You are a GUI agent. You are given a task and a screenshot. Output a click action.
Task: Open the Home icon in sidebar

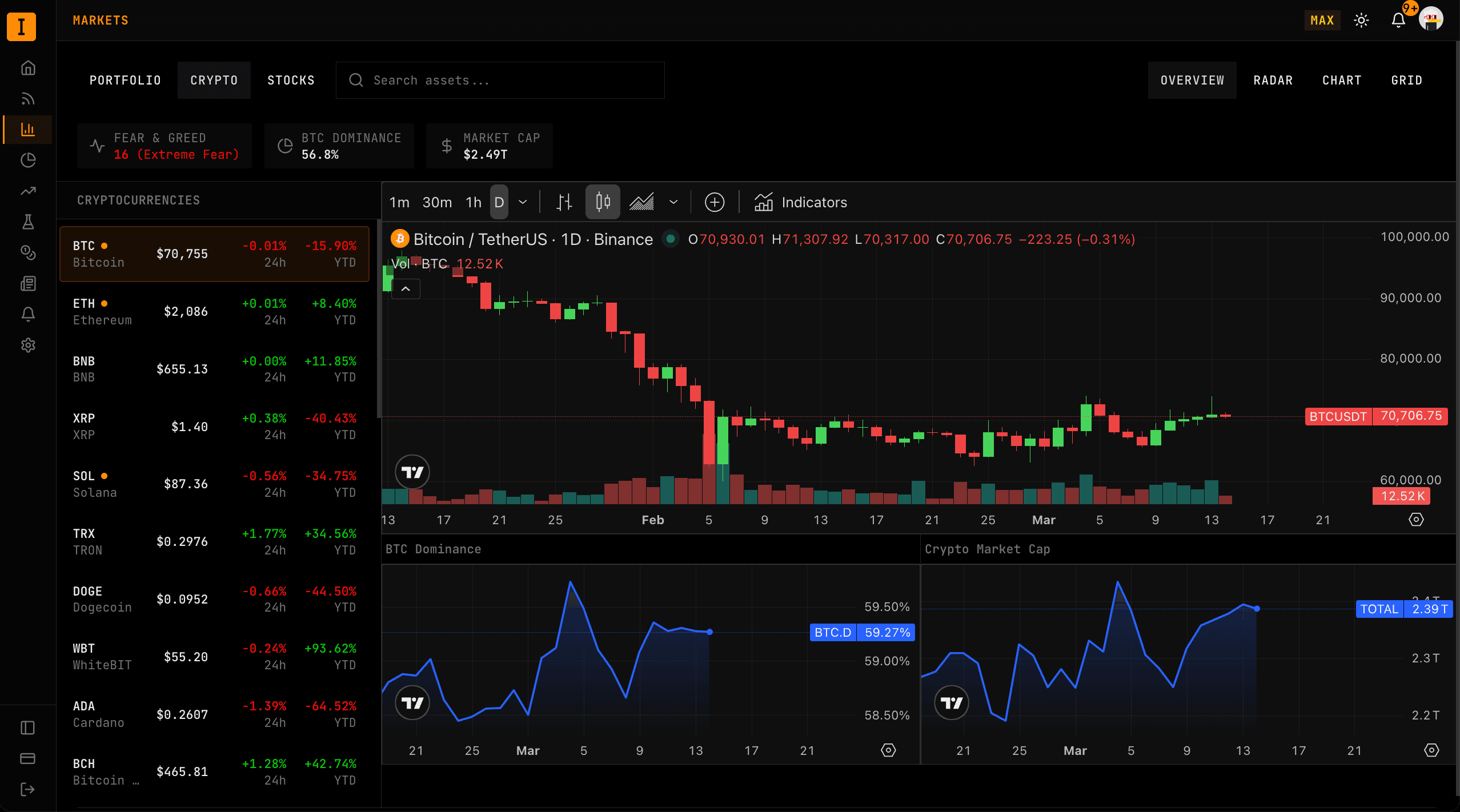[x=28, y=67]
